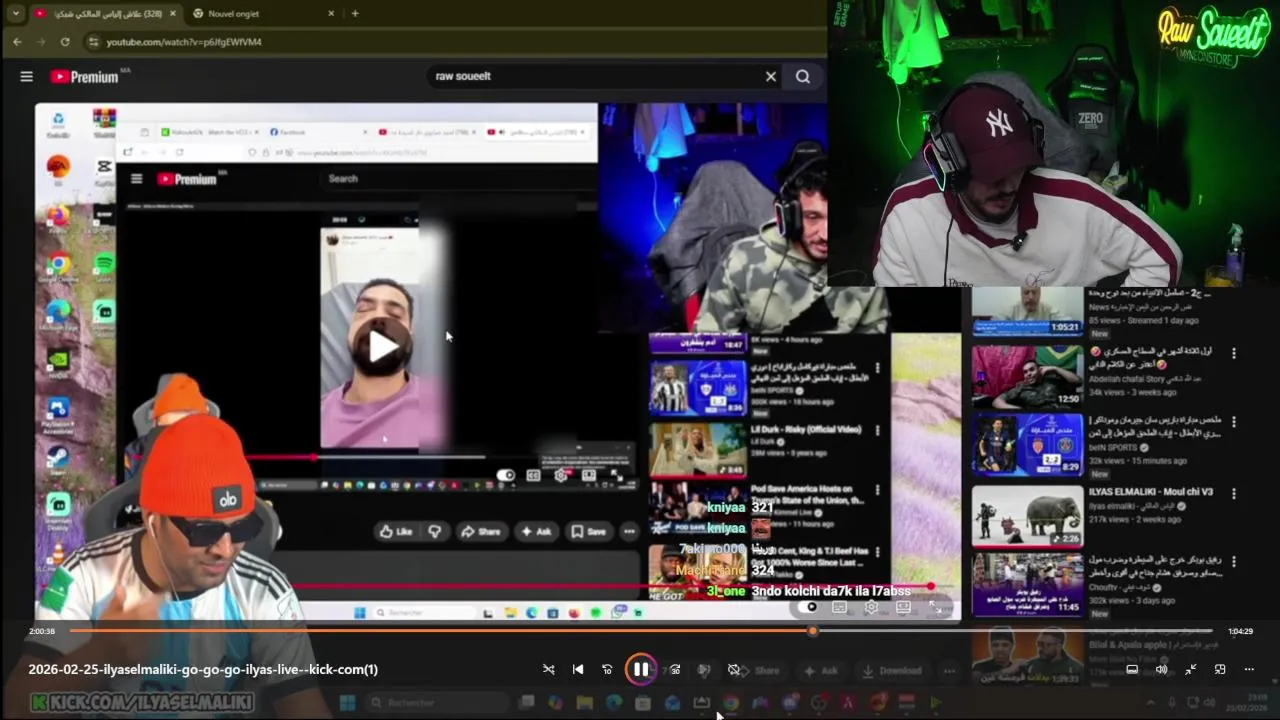
Task: Open a new browser tab
Action: coord(355,14)
